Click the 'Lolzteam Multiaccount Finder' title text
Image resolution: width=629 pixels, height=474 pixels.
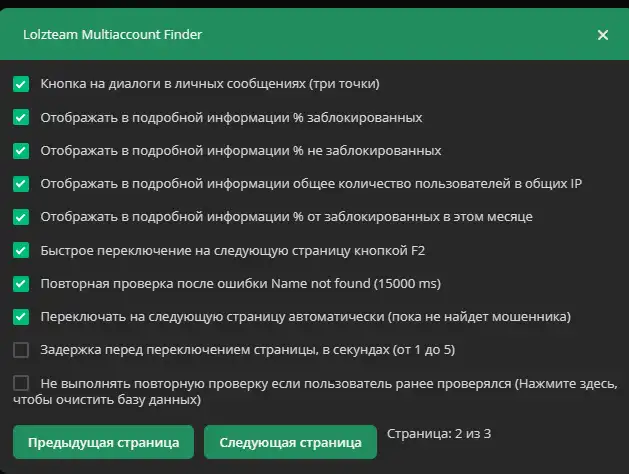tap(111, 35)
